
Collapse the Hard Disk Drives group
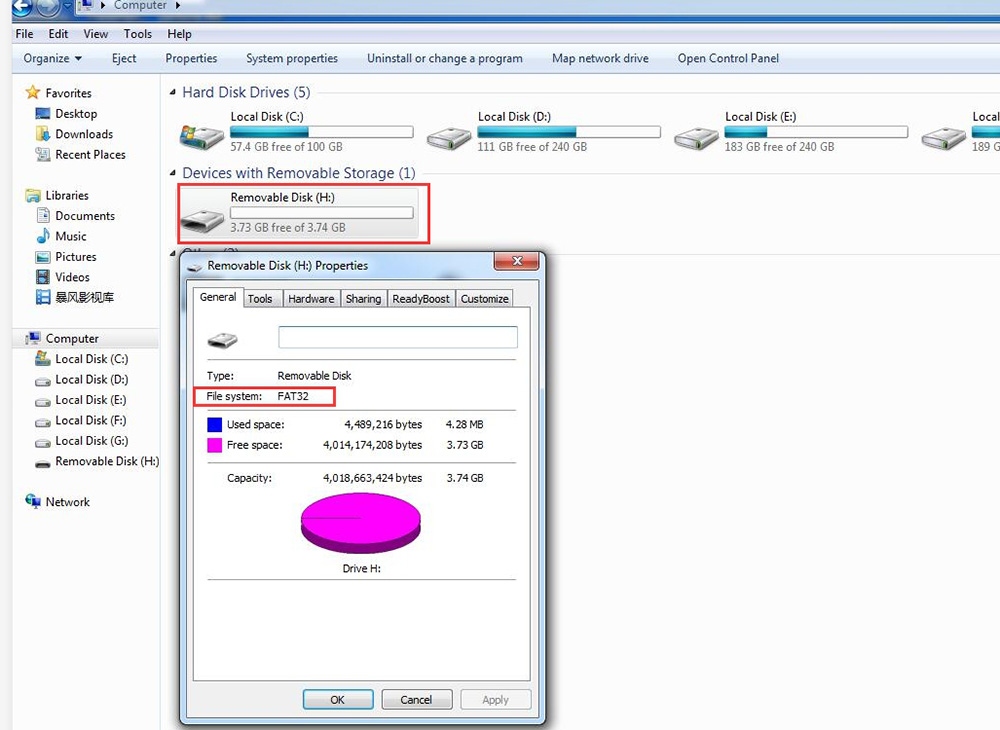pos(172,92)
